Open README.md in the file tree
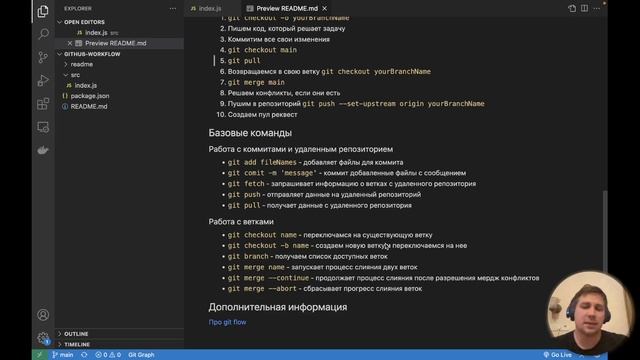 point(89,107)
